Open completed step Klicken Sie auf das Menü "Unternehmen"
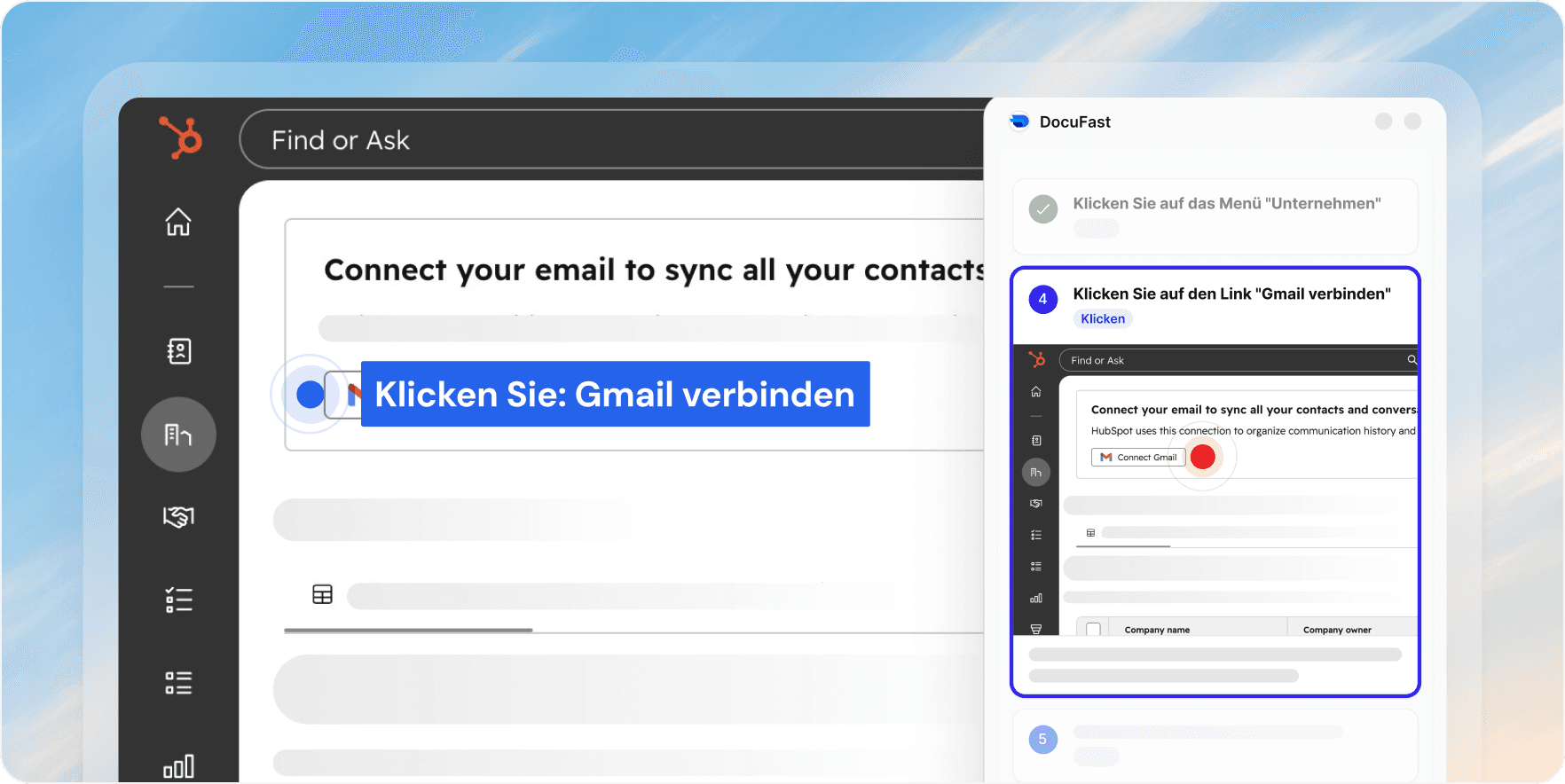 [1215, 216]
